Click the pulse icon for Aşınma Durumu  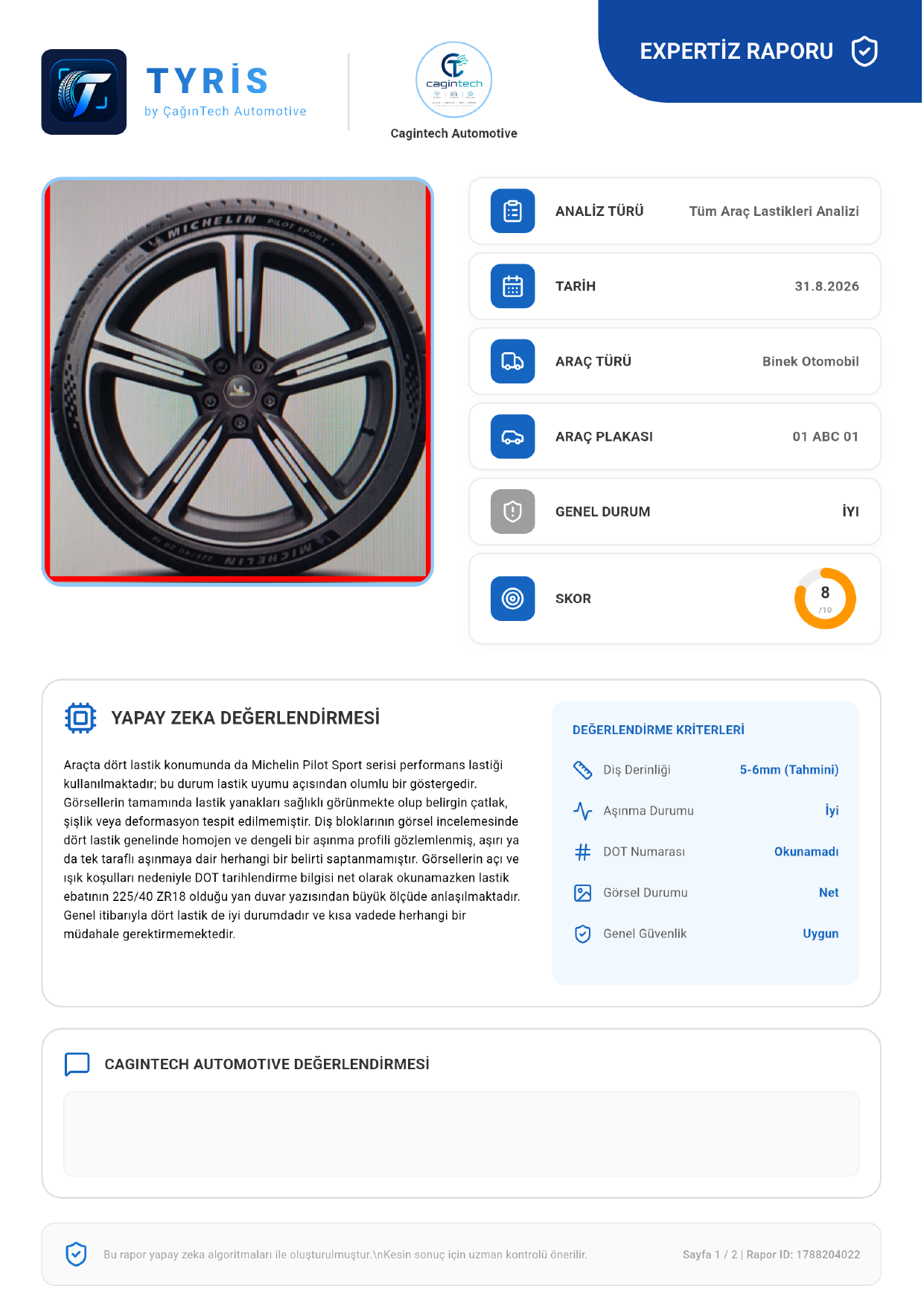click(582, 811)
